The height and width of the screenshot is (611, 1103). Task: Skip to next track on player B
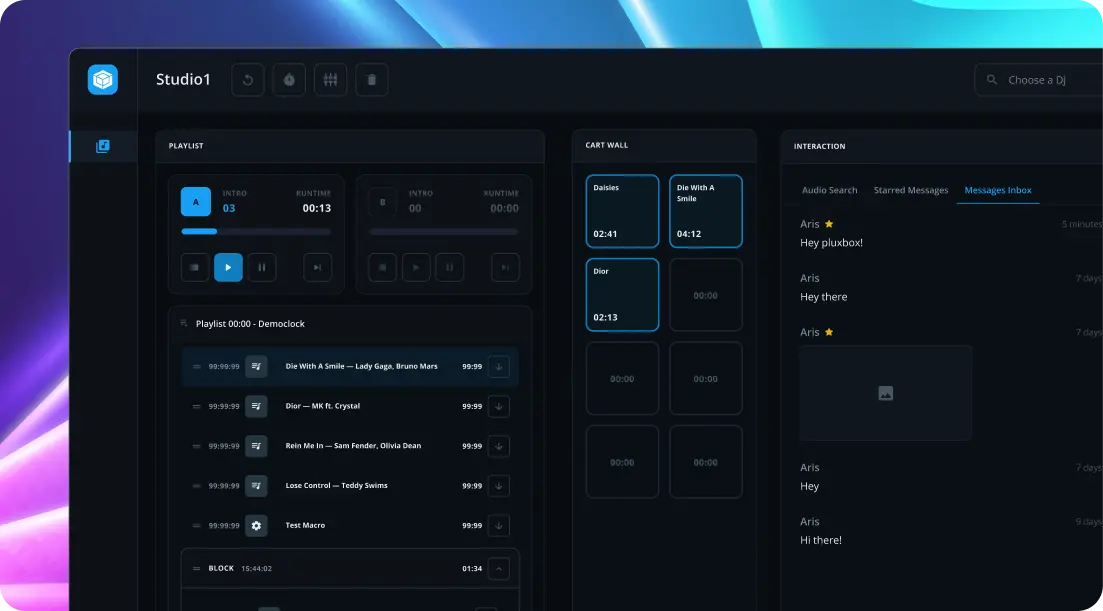tap(505, 267)
